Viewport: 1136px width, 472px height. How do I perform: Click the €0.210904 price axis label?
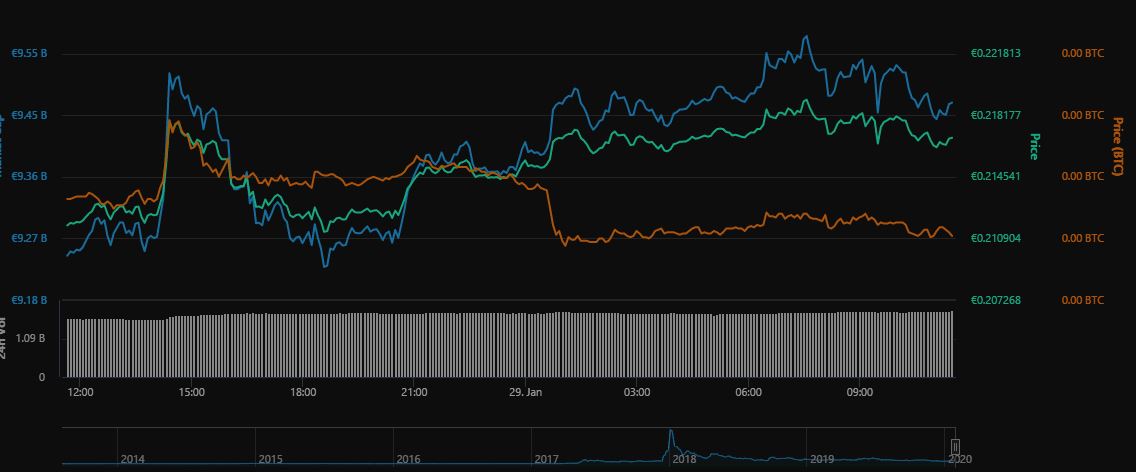pyautogui.click(x=995, y=238)
